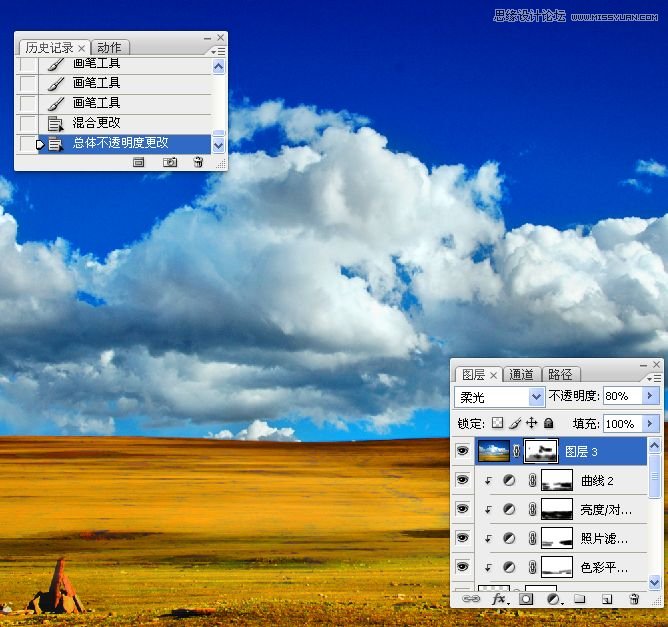Screen dimensions: 668x627
Task: Delete current state trash icon in History panel
Action: (x=198, y=162)
